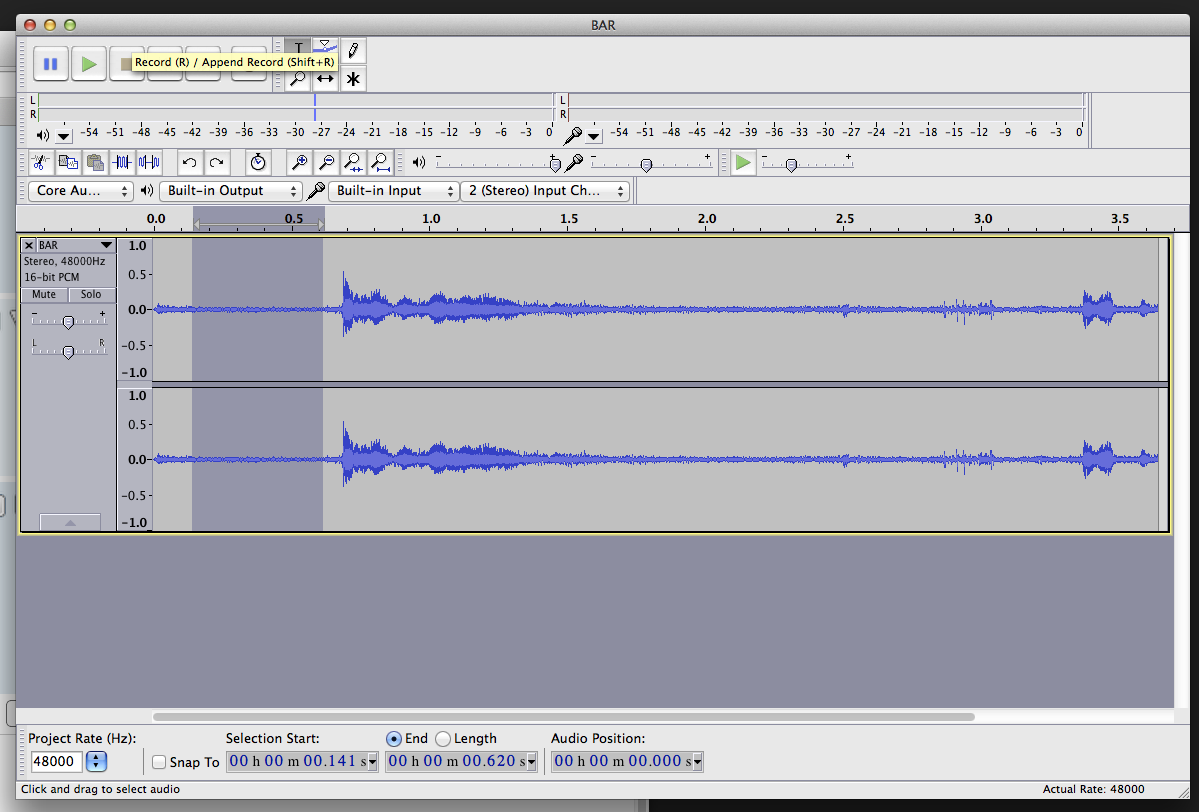Viewport: 1199px width, 812px height.
Task: Open the Built-in Input device dropdown
Action: point(394,190)
